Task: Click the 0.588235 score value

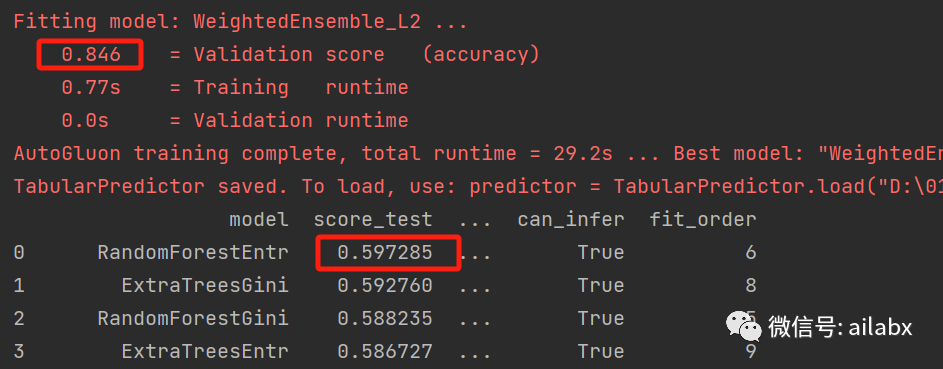Action: click(x=385, y=318)
